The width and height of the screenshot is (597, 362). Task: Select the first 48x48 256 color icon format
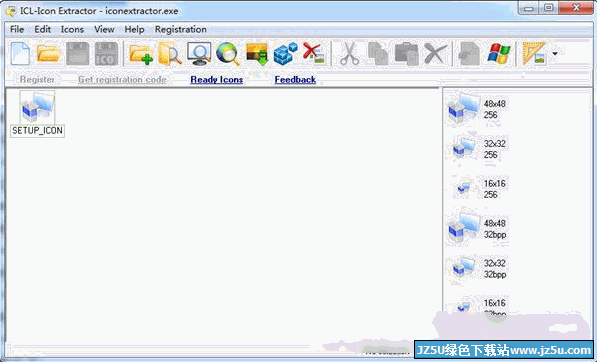[x=476, y=109]
